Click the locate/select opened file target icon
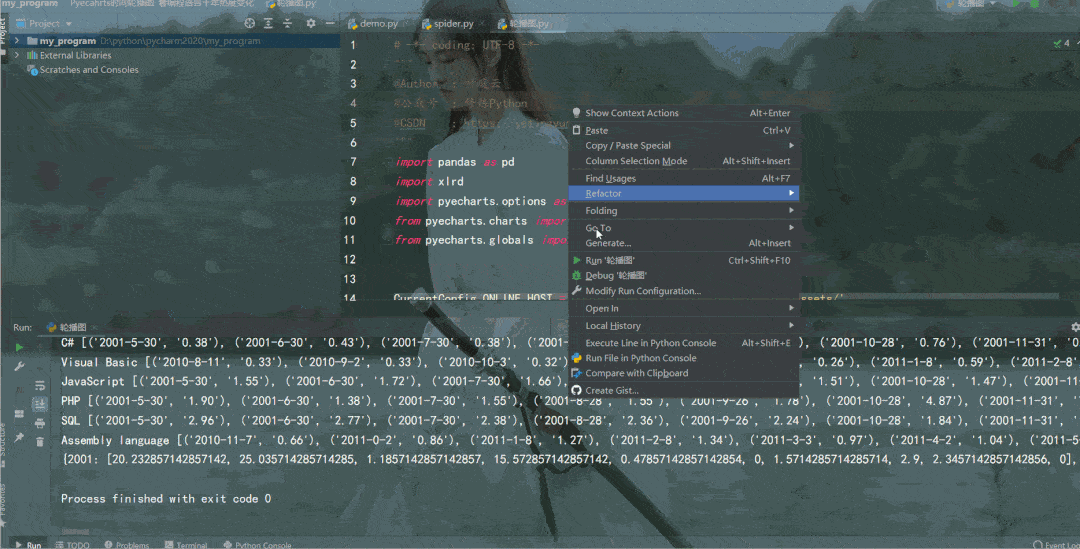 250,23
